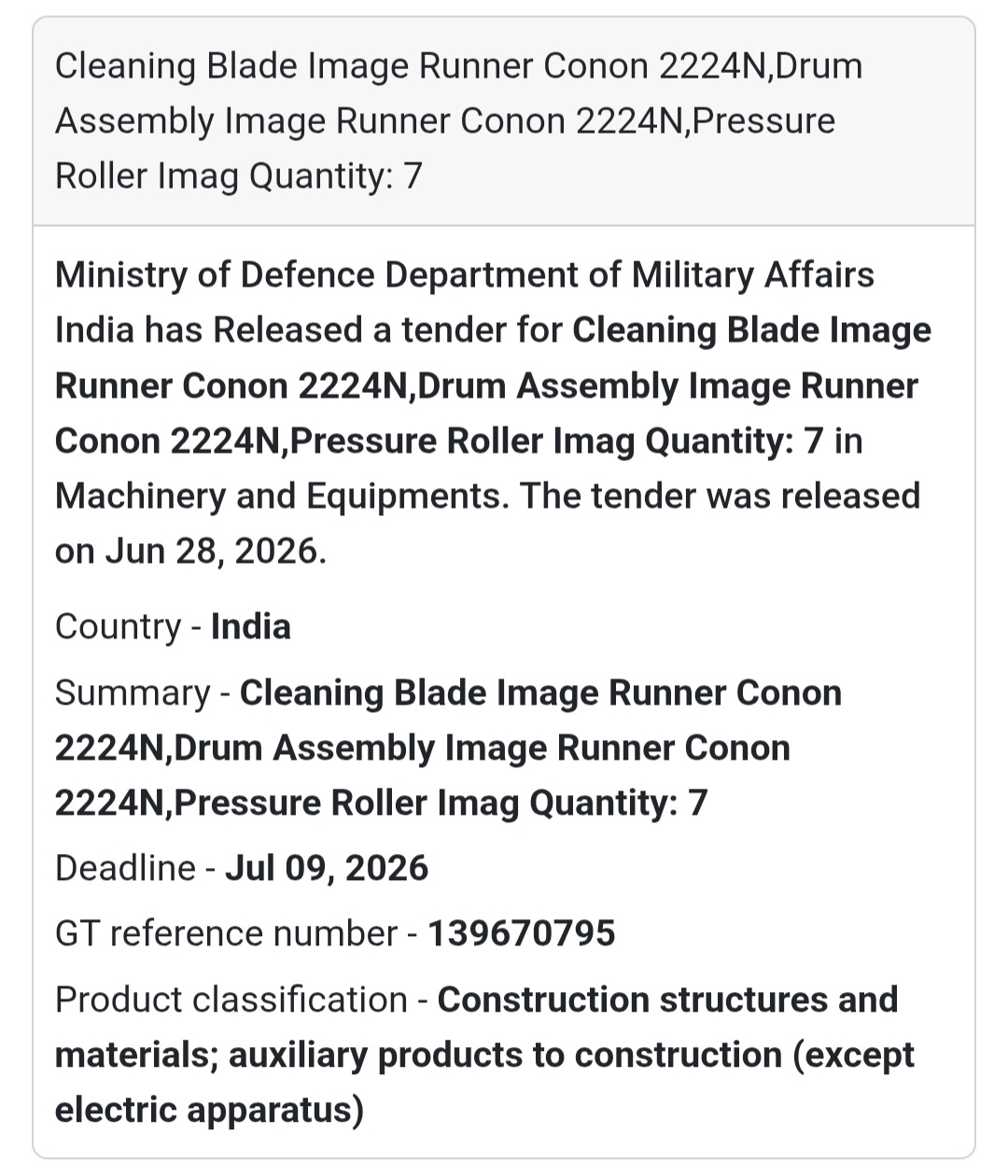Click the gray card header title text
The height and width of the screenshot is (1176, 1008).
pos(458,120)
